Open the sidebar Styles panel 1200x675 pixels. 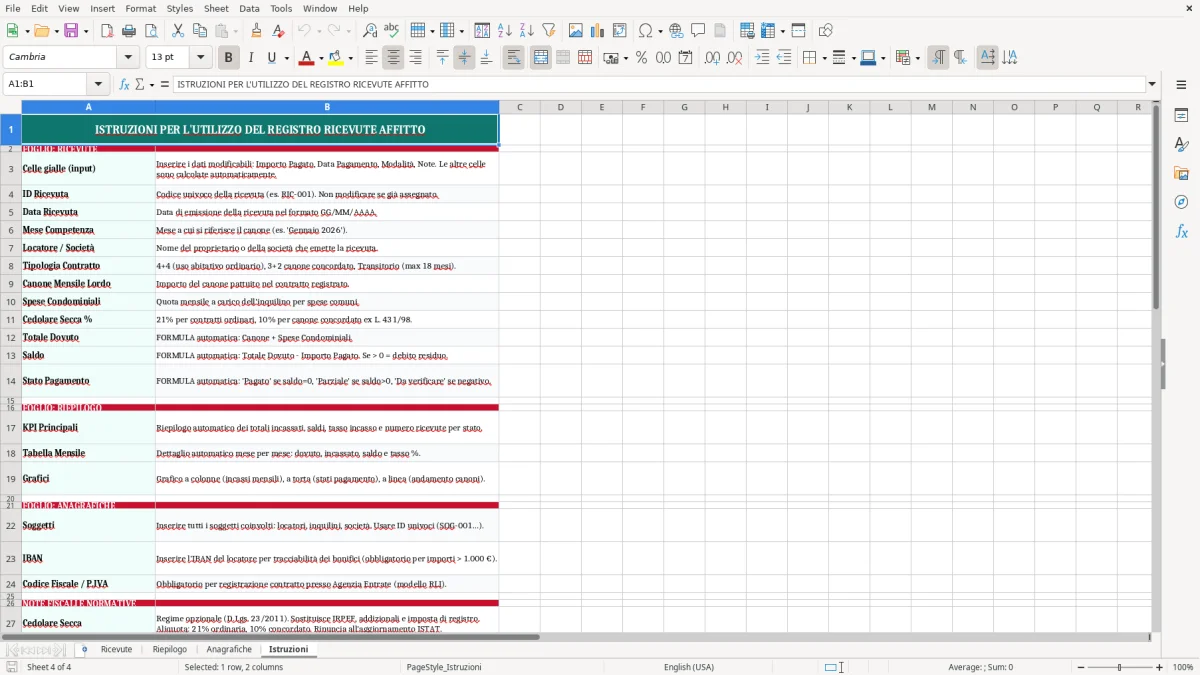pyautogui.click(x=1181, y=144)
